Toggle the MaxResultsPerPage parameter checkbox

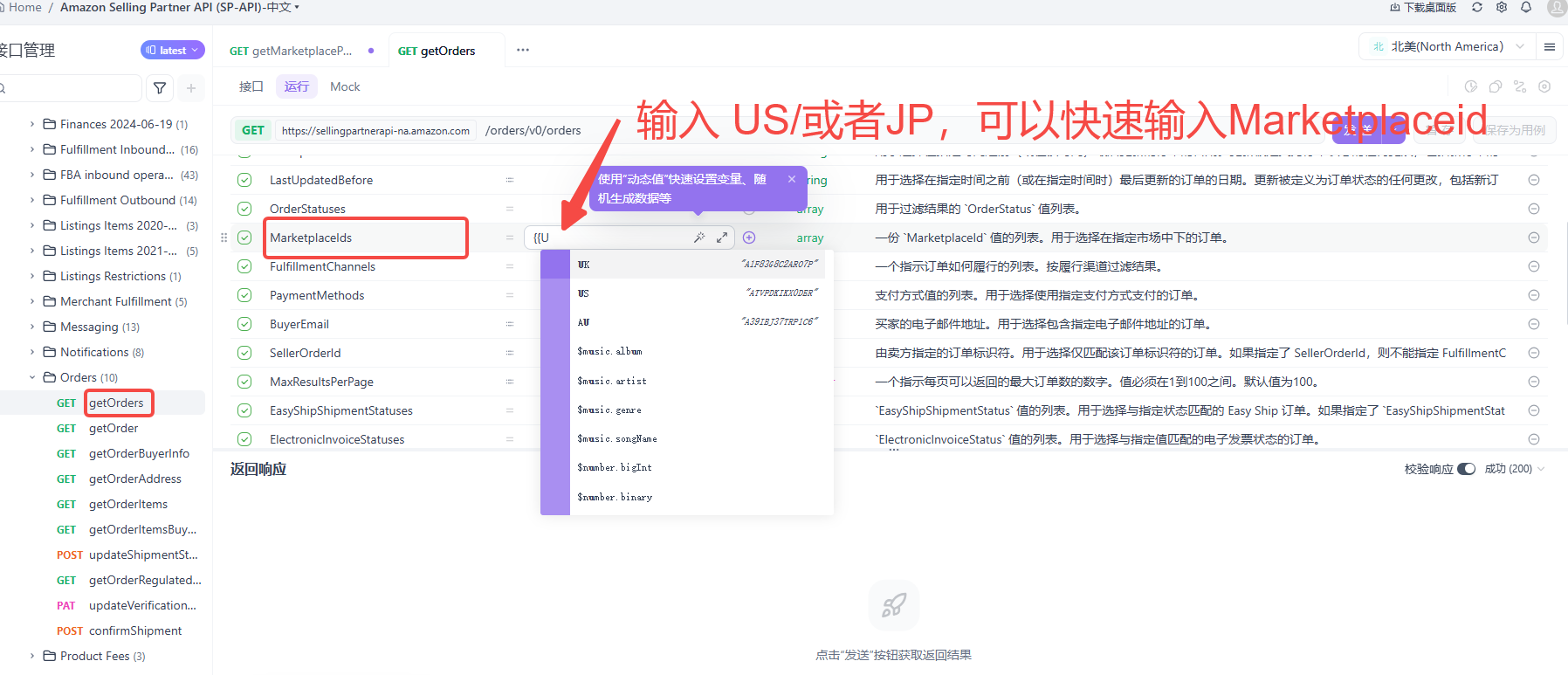[244, 382]
